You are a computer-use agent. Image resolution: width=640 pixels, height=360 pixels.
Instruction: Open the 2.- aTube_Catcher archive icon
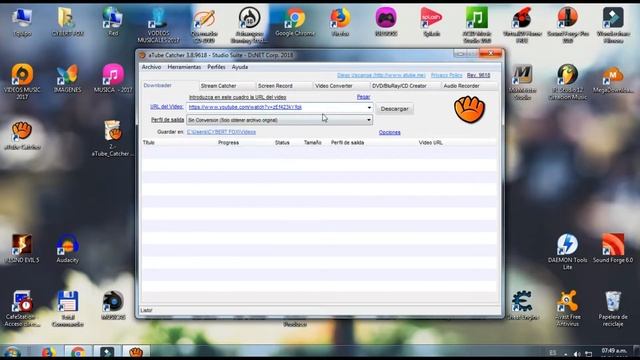pyautogui.click(x=112, y=138)
